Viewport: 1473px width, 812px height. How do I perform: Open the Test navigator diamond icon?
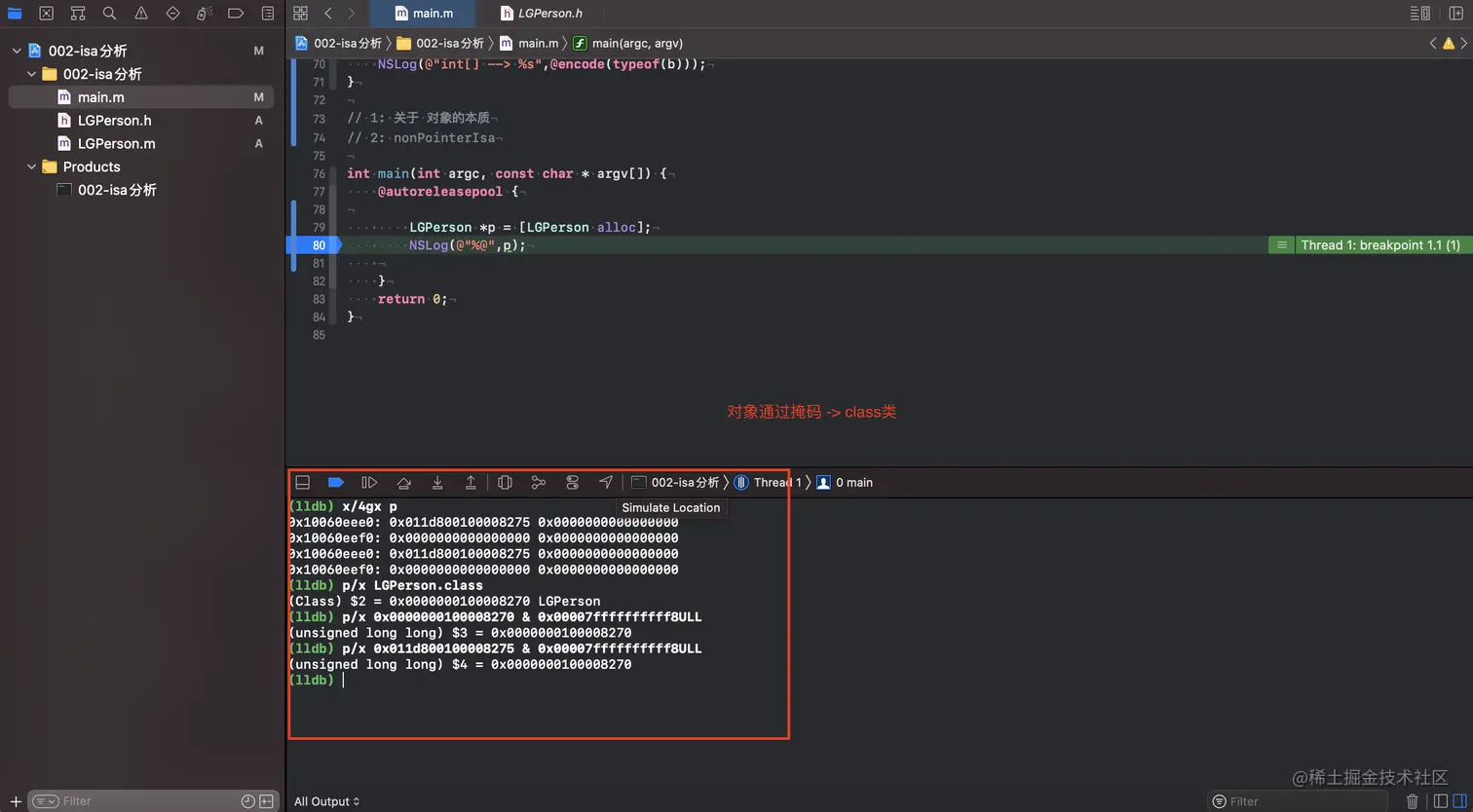coord(172,14)
